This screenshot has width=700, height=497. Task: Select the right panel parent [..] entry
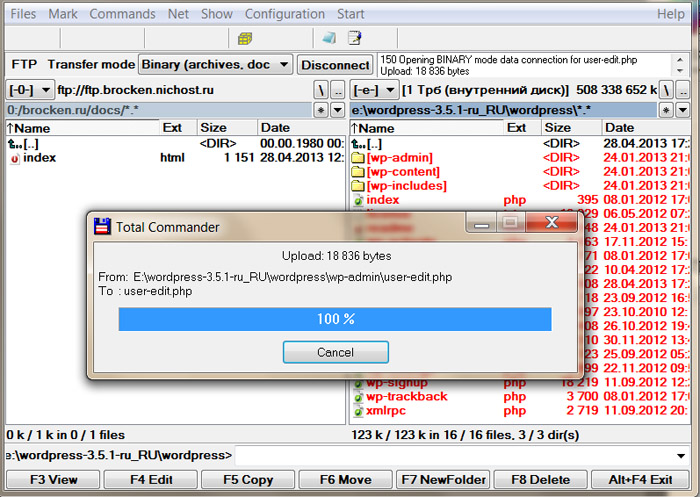click(x=521, y=144)
